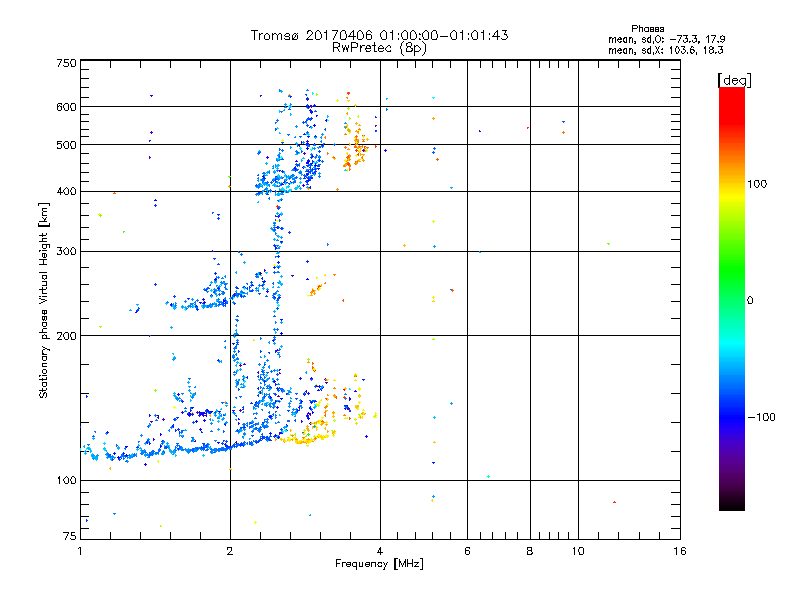This screenshot has height=600, width=800.
Task: Click the 'mean, sd,O: -73.3, 17.9' text
Action: click(x=666, y=39)
